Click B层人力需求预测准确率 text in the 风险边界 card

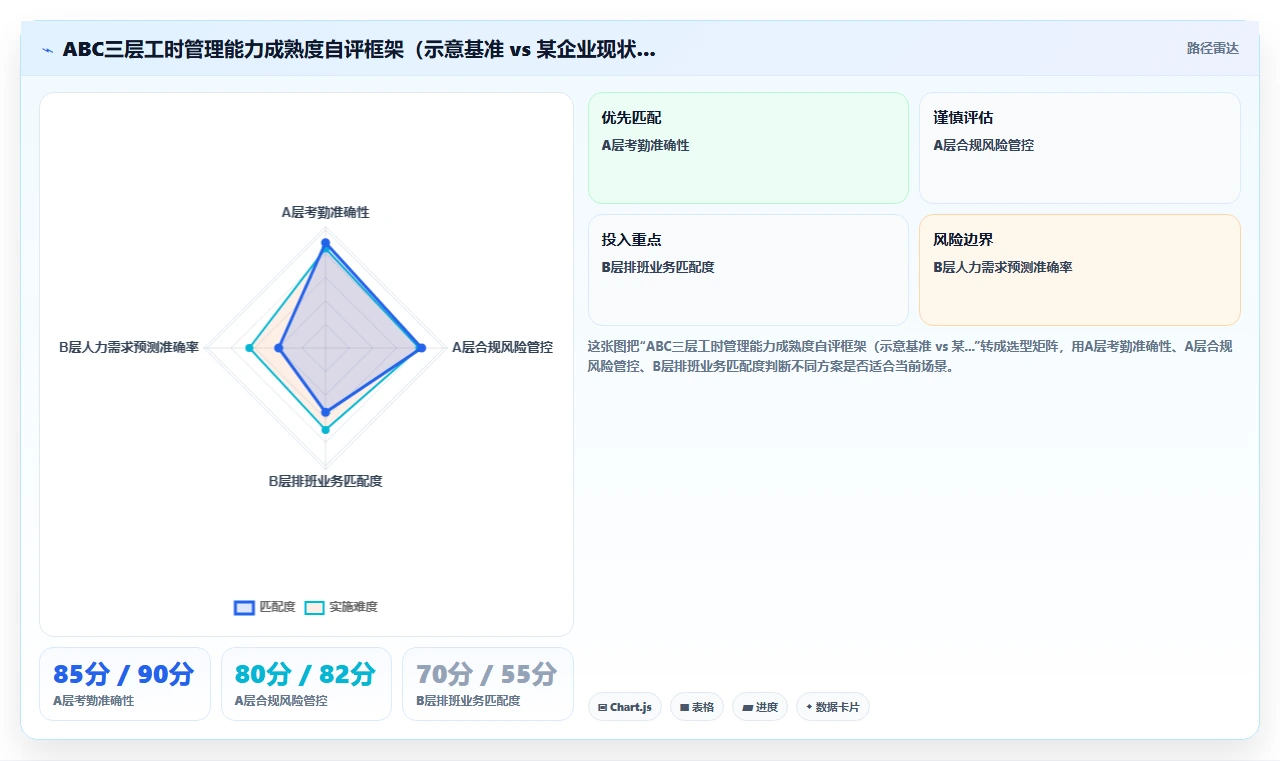[x=1002, y=267]
